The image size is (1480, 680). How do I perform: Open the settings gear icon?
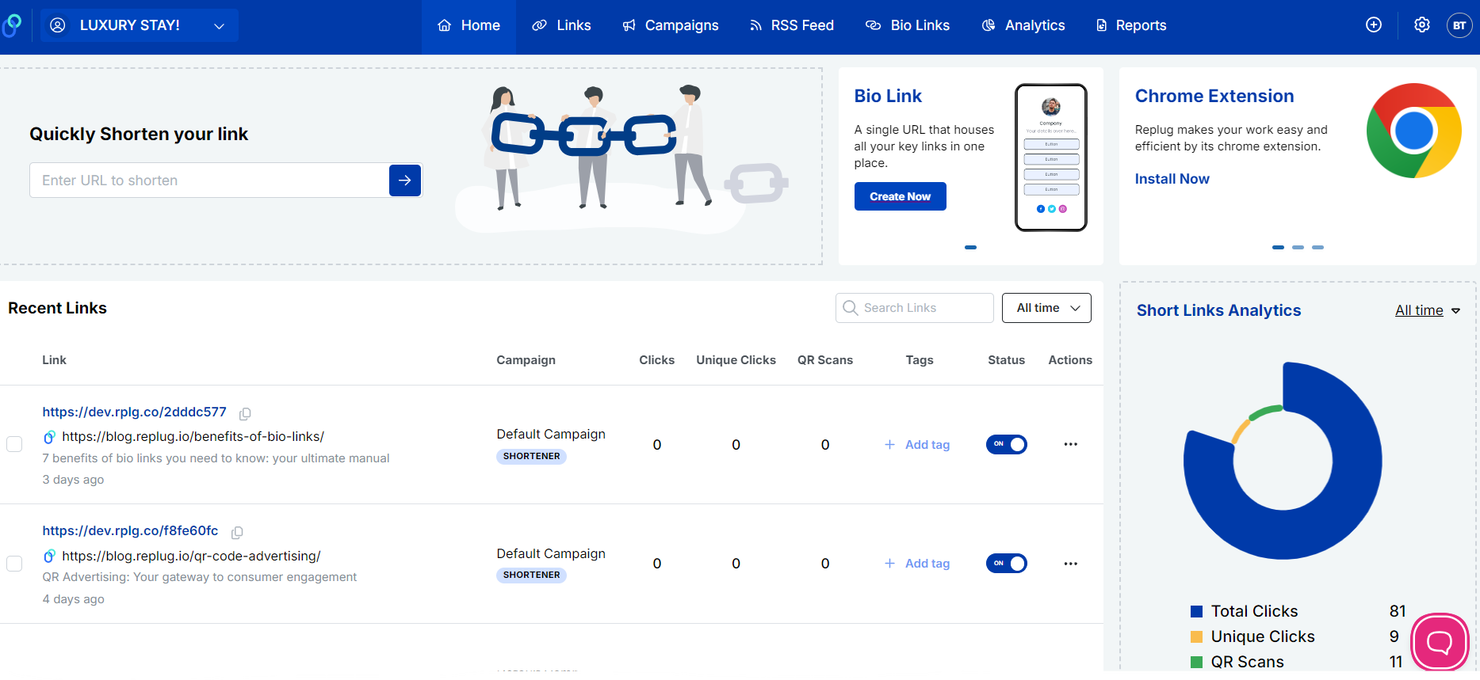click(x=1422, y=25)
